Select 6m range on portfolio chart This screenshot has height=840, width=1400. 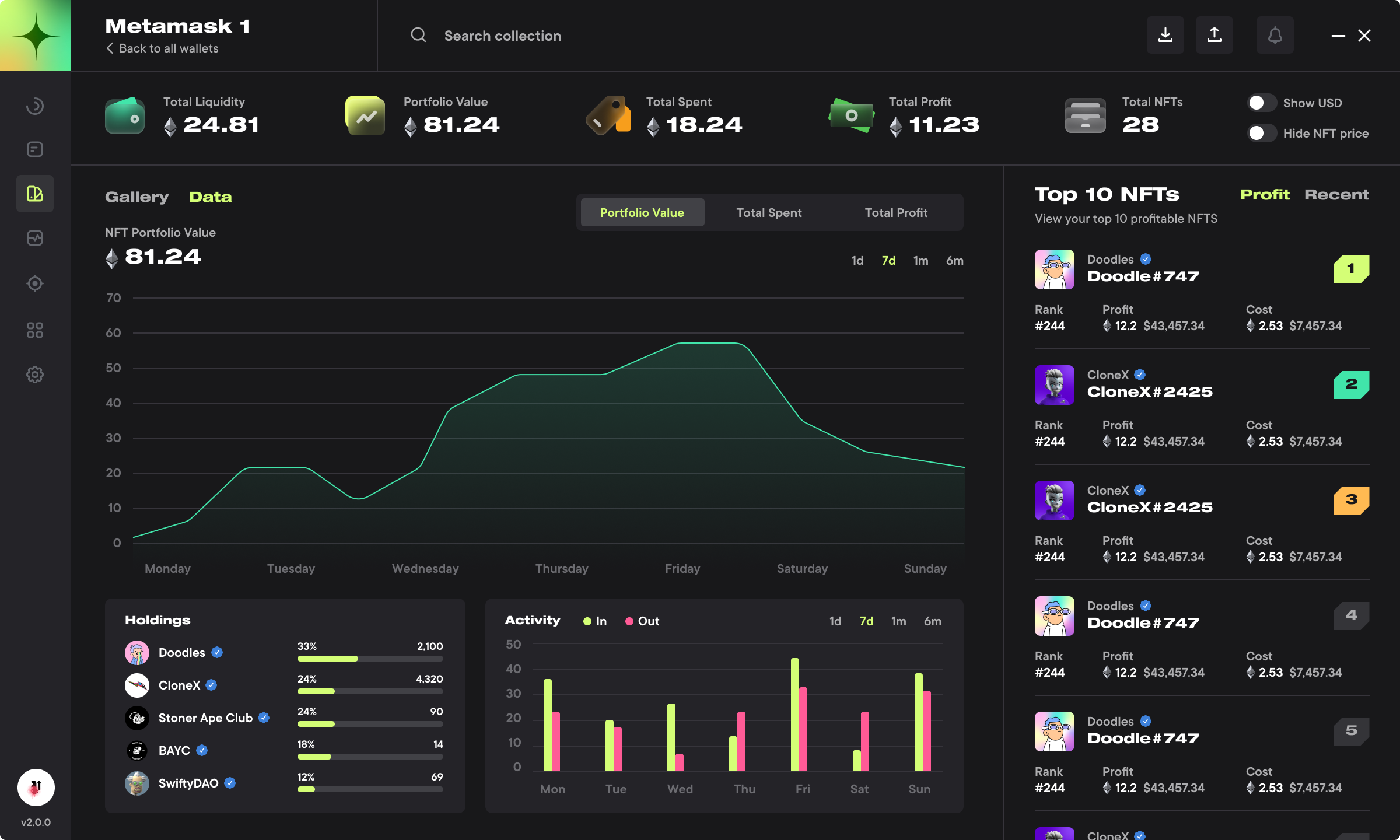tap(954, 261)
